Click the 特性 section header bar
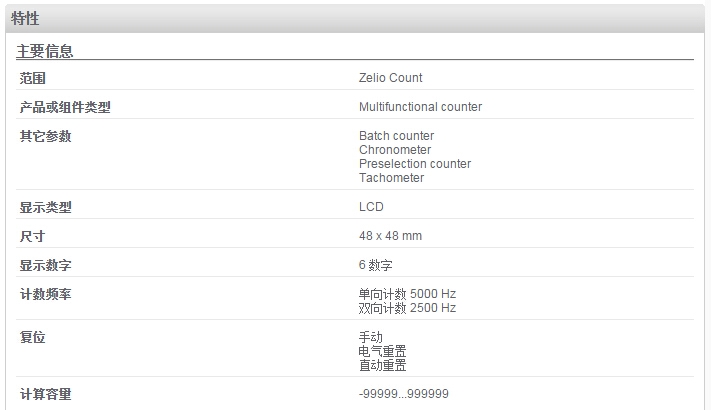Screen dimensions: 711x410 click(355, 19)
